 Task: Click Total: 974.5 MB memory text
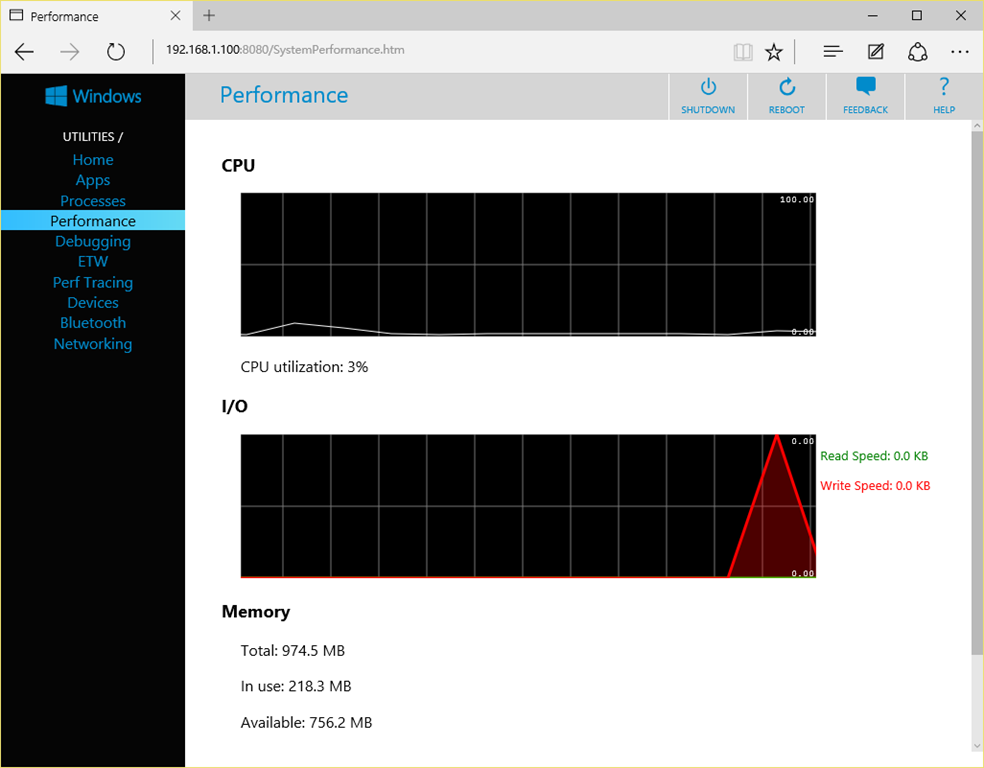[x=293, y=651]
